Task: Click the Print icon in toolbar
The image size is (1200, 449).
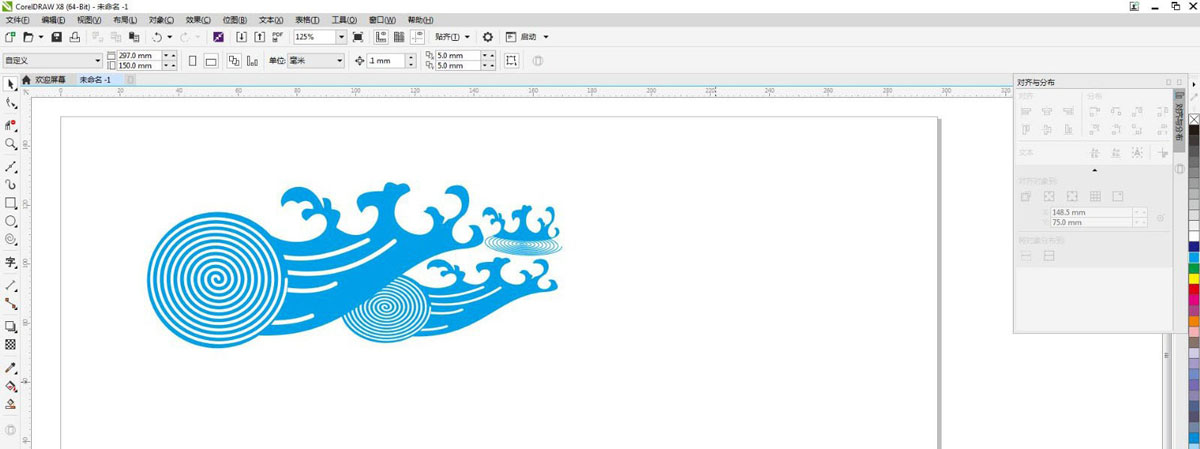Action: click(75, 37)
